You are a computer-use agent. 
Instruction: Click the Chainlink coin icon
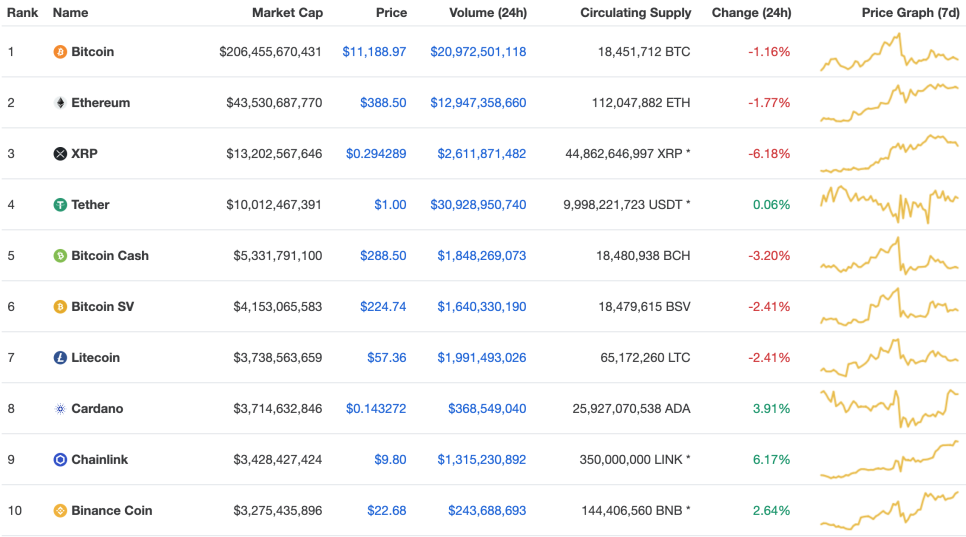[60, 460]
